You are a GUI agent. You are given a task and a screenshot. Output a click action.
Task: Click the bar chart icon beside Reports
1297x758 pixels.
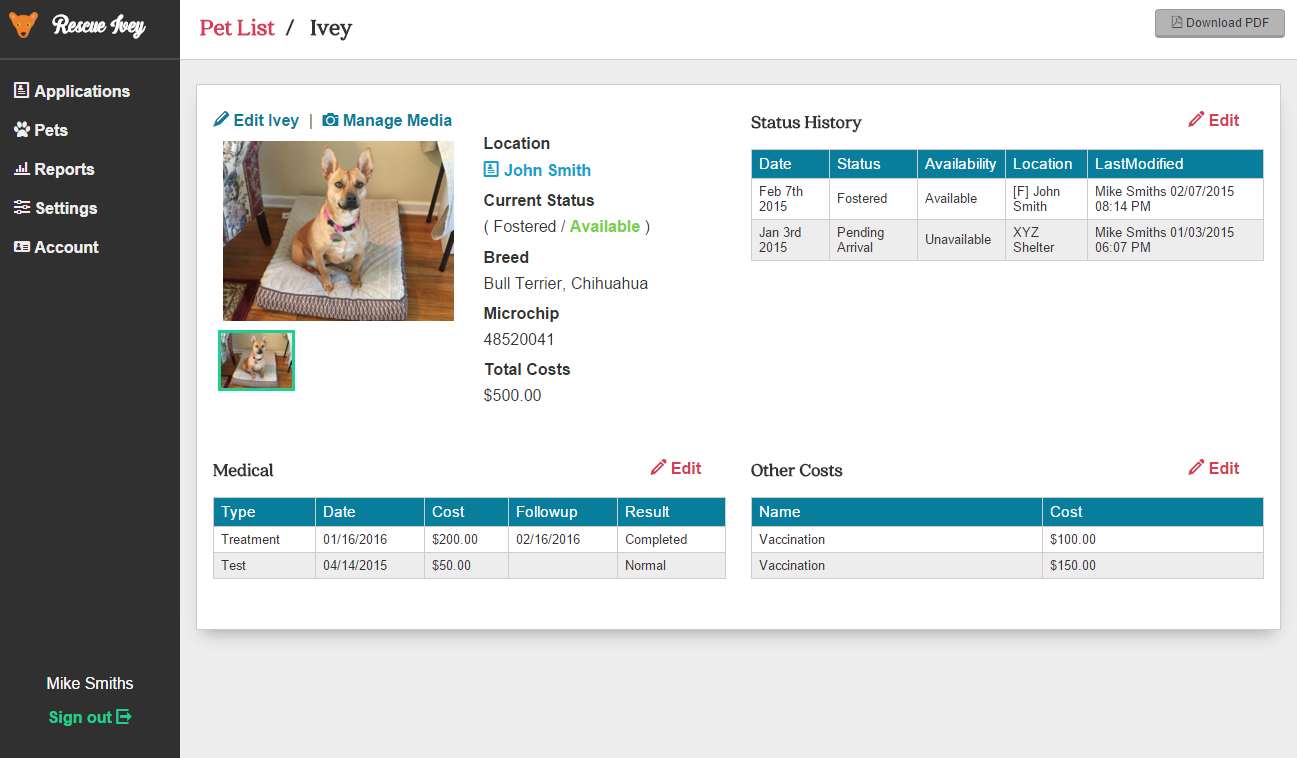pyautogui.click(x=21, y=169)
